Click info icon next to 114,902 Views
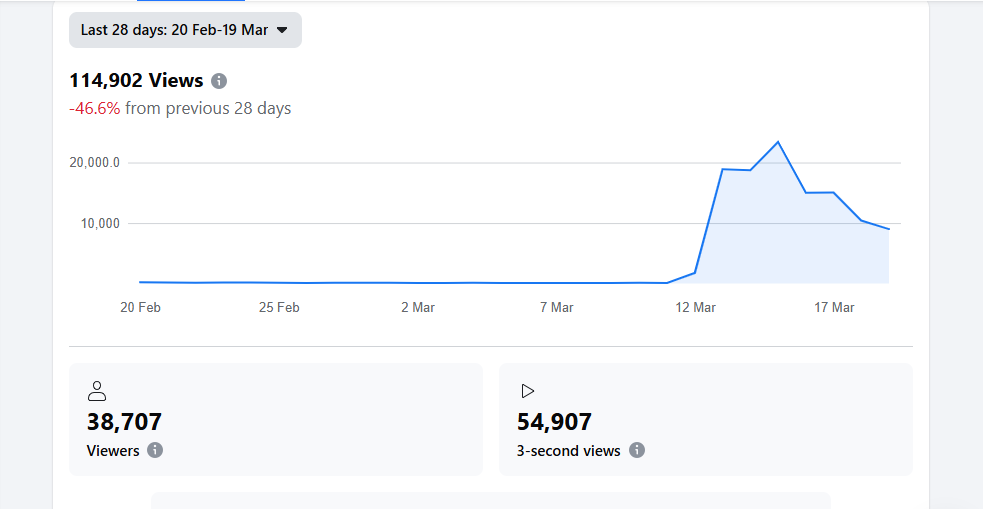983x509 pixels. point(219,81)
